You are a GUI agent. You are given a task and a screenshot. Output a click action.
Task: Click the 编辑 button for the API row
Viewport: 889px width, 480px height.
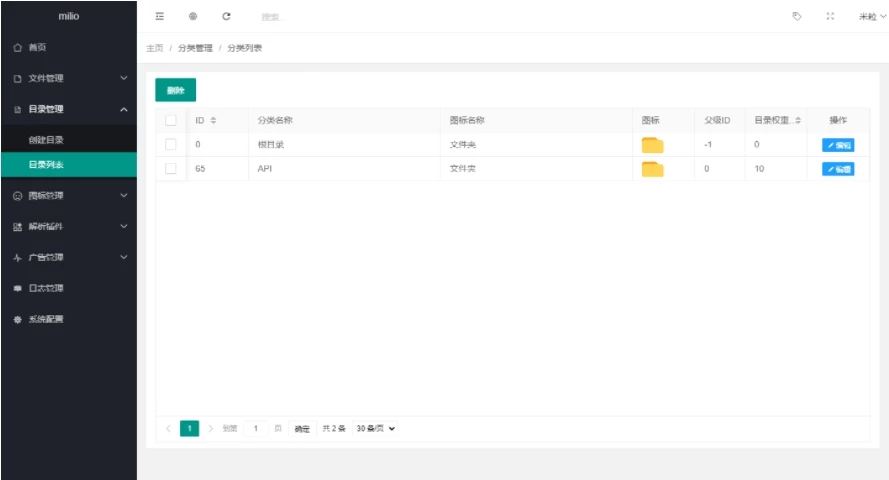838,169
